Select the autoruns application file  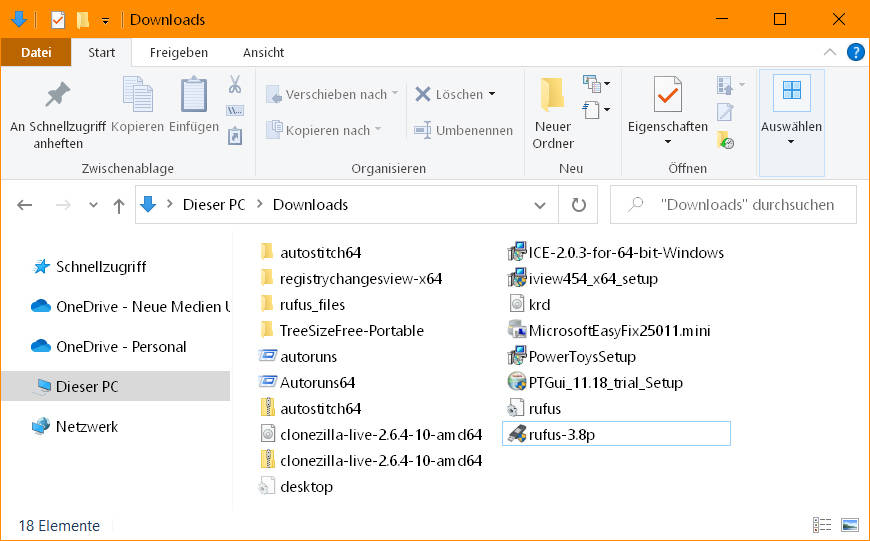coord(298,356)
